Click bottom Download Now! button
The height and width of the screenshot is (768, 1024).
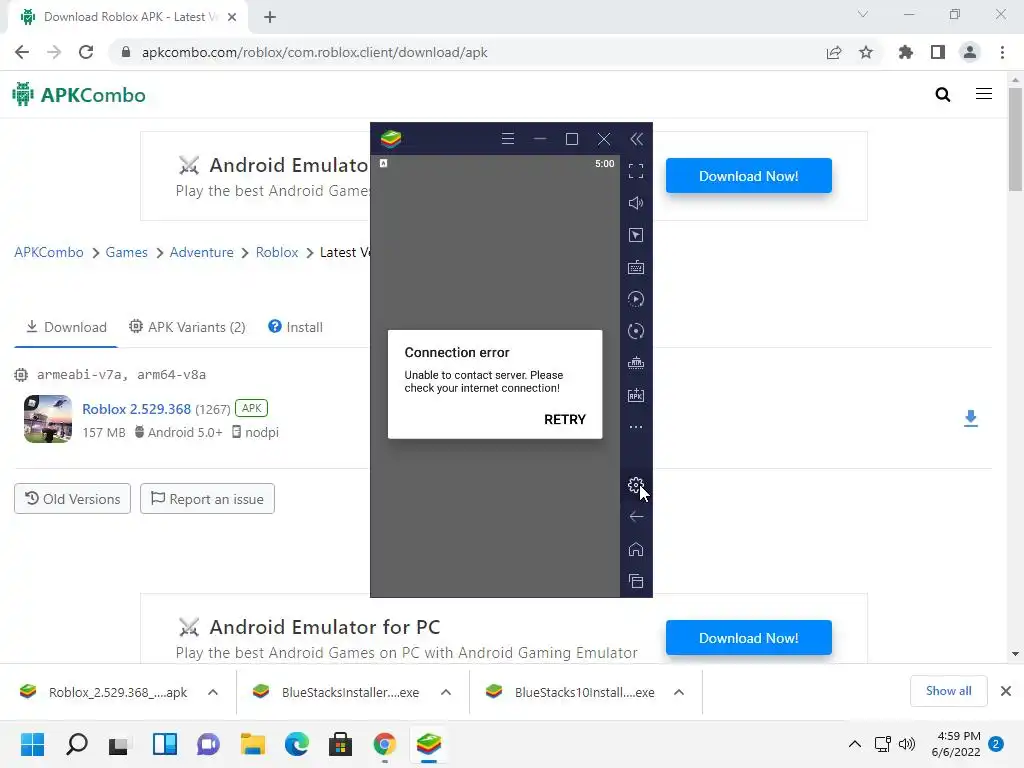pyautogui.click(x=748, y=637)
